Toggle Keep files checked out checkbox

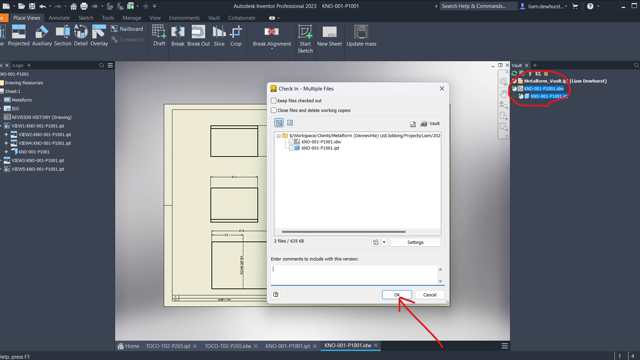point(274,100)
